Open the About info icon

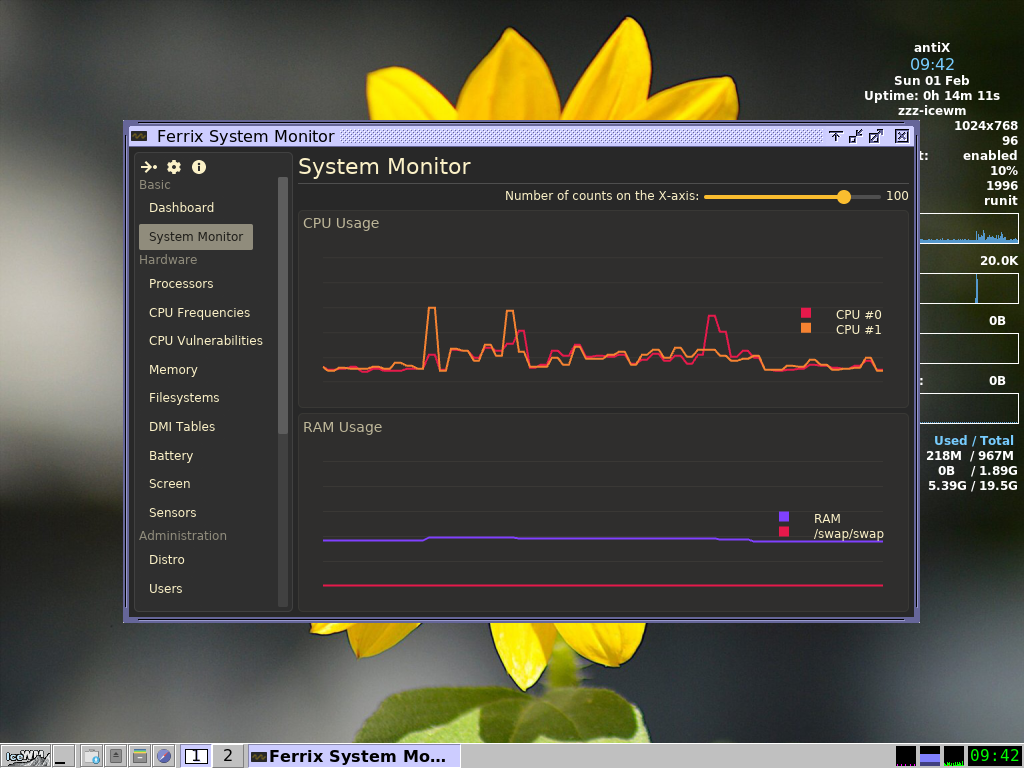click(199, 167)
